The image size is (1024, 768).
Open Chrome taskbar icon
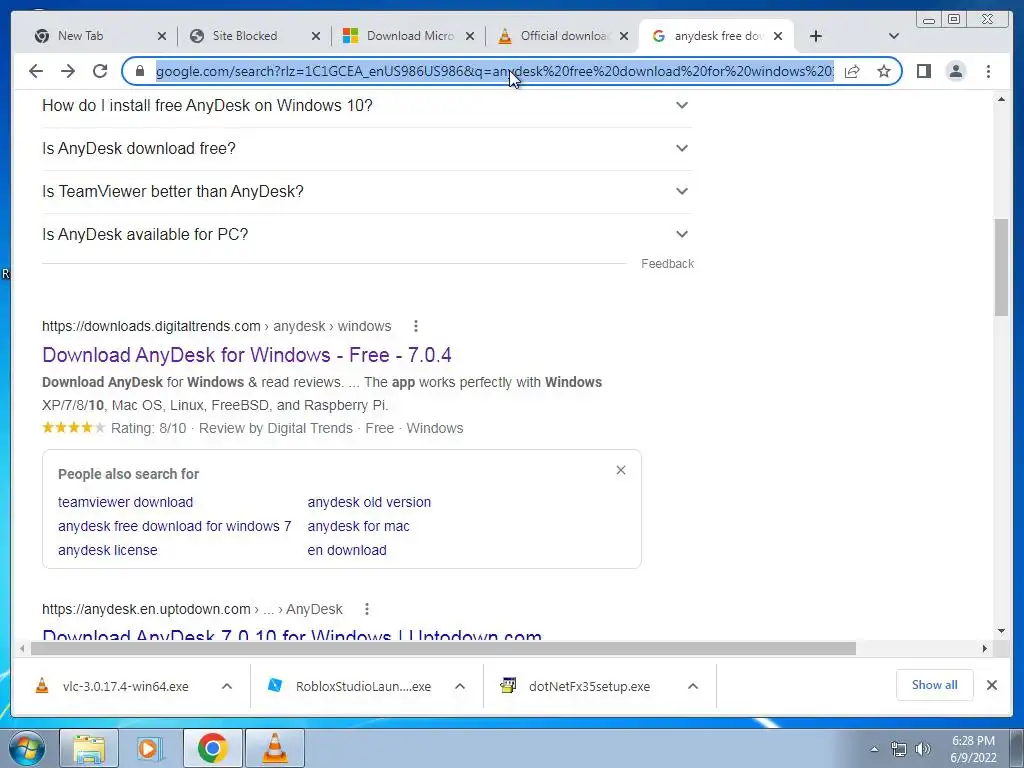[212, 748]
